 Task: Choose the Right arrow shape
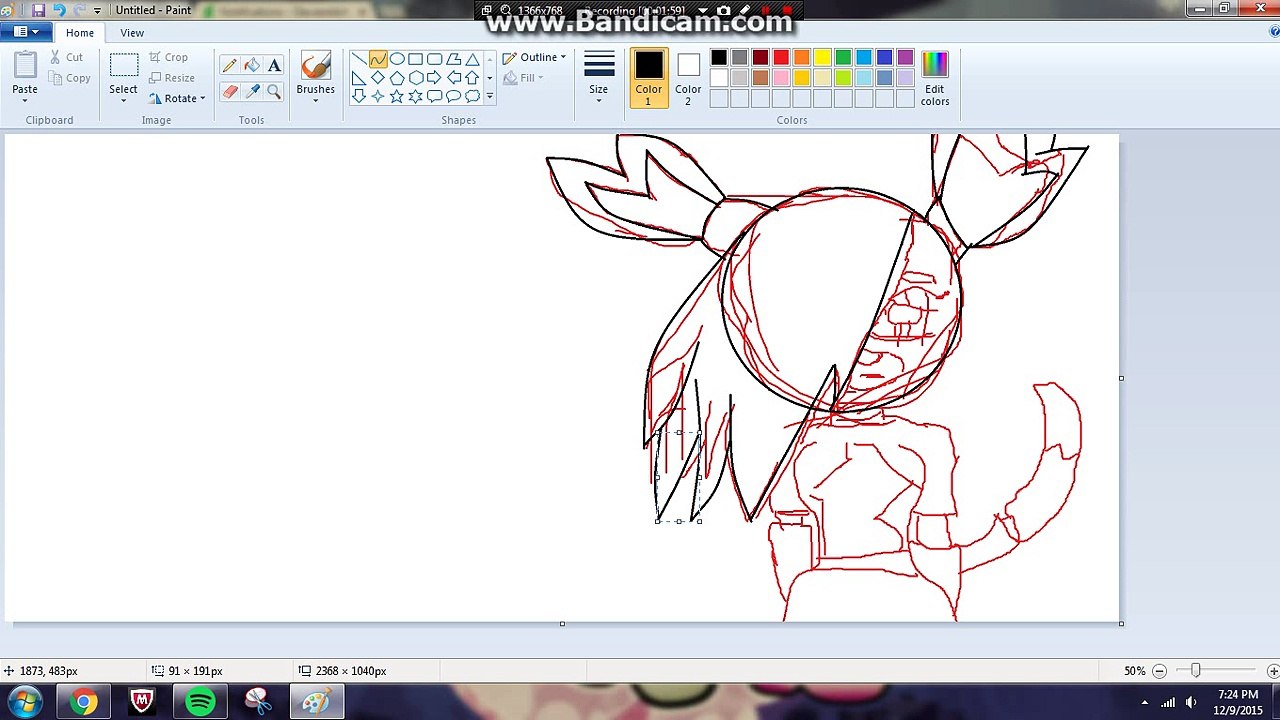click(x=435, y=78)
